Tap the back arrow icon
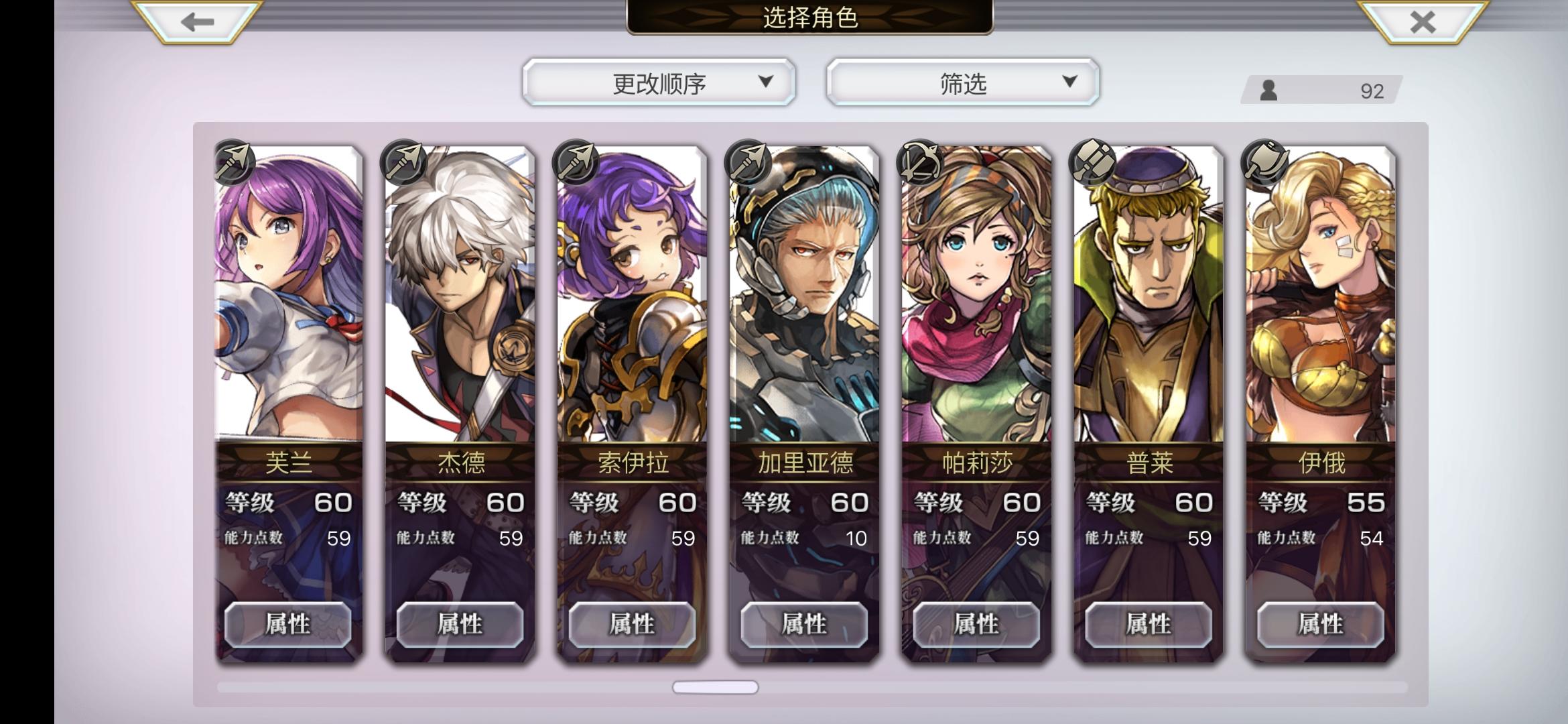1568x724 pixels. 197,22
